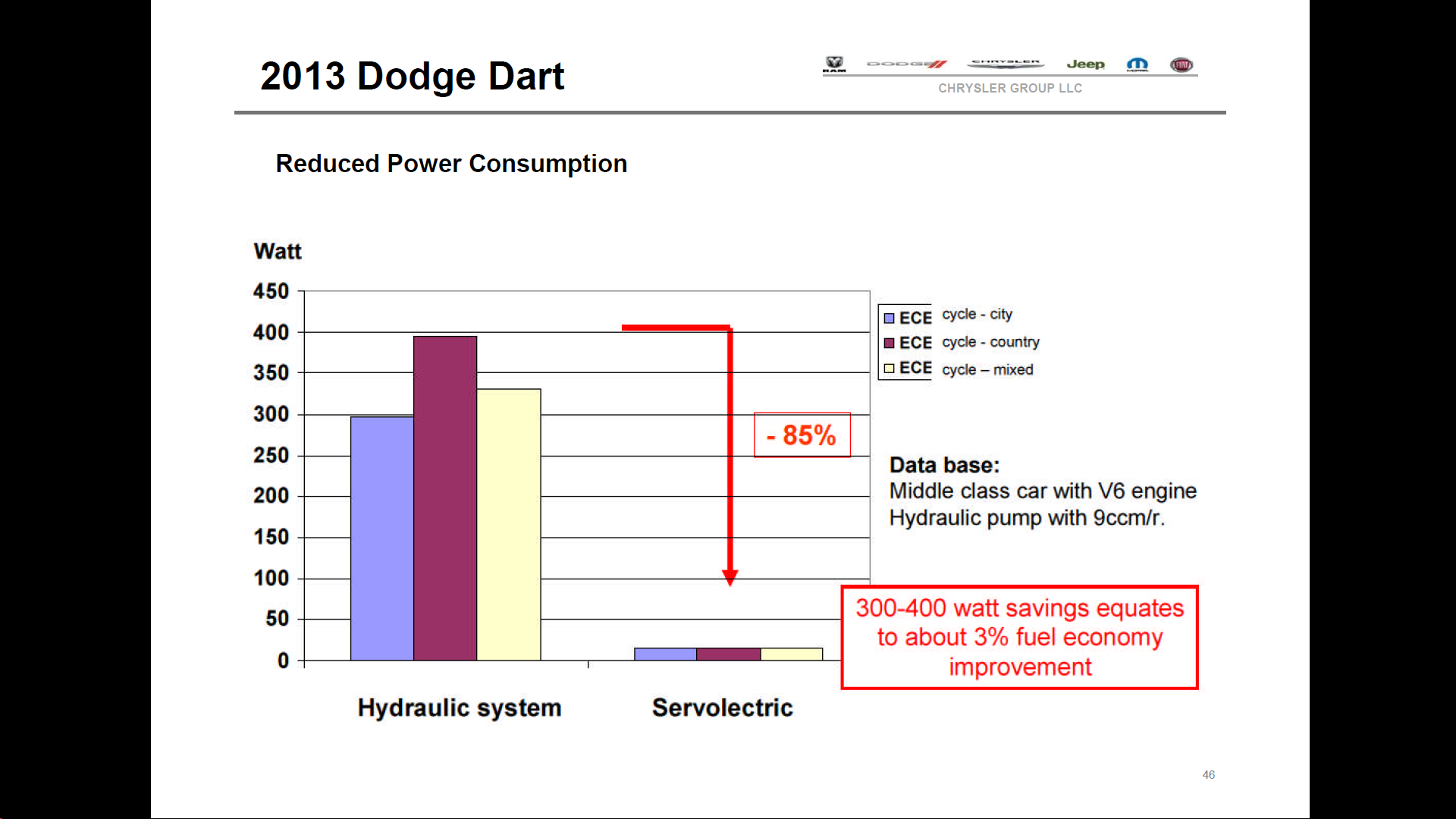Click the Hydraulic system axis label
The height and width of the screenshot is (819, 1456).
[x=460, y=708]
